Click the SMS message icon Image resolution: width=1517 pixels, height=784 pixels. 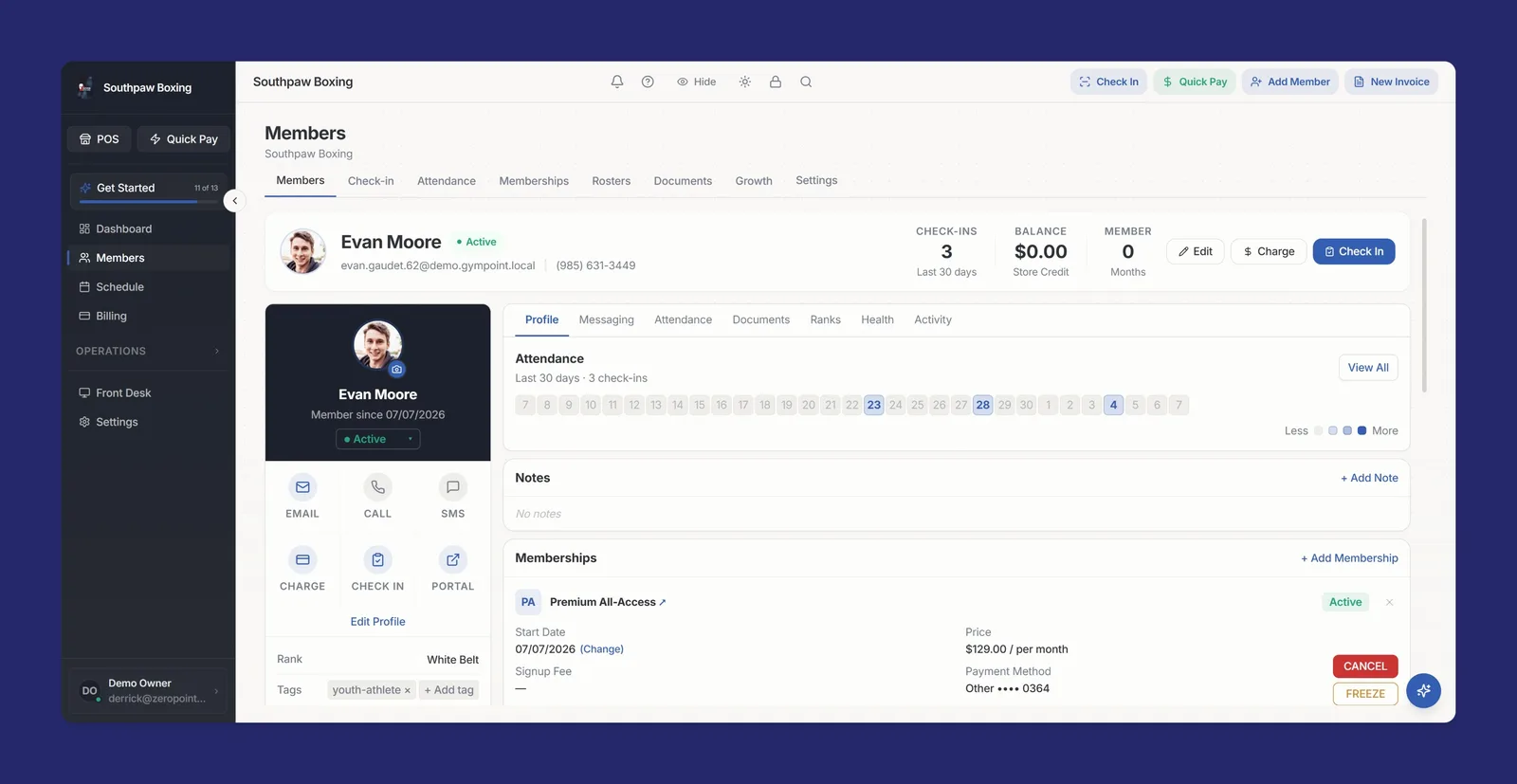453,487
